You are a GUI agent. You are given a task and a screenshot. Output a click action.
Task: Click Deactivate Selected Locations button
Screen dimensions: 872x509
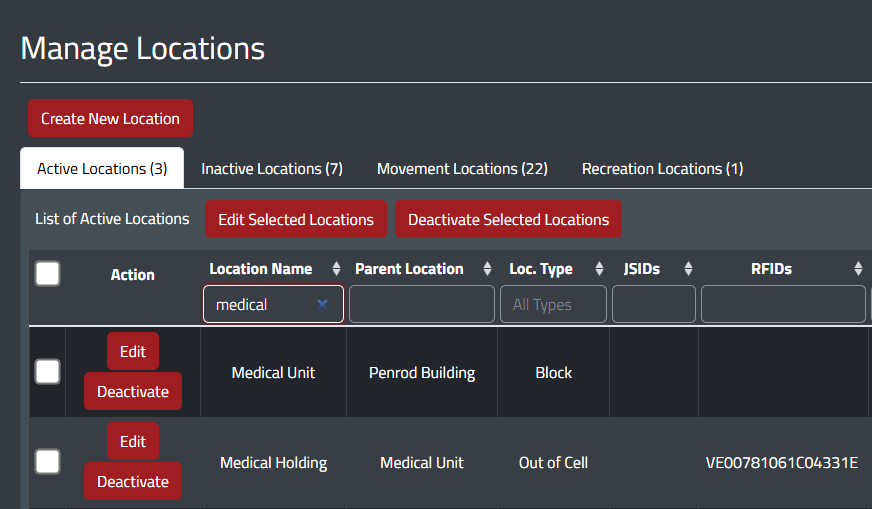point(508,219)
